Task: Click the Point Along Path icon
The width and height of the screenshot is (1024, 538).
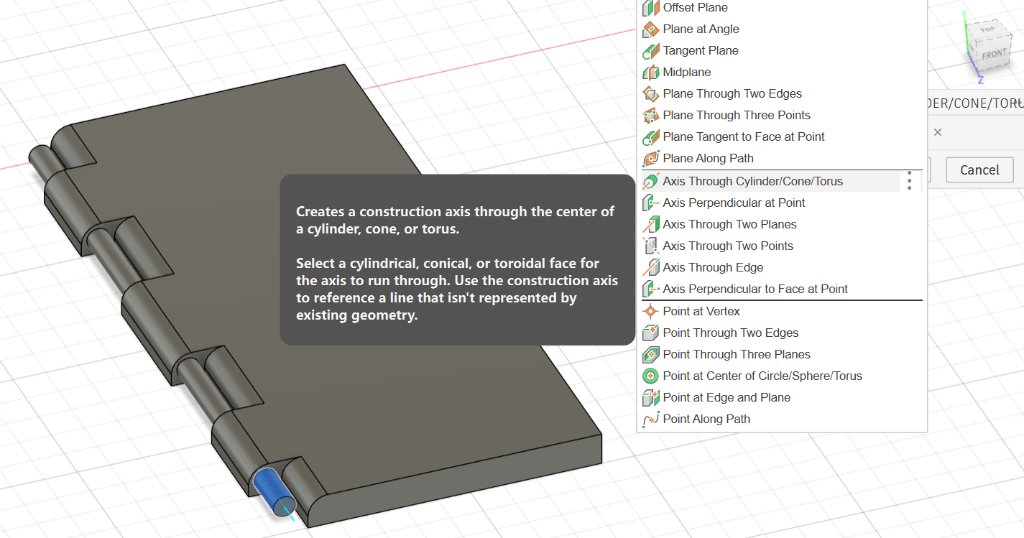Action: [x=651, y=419]
